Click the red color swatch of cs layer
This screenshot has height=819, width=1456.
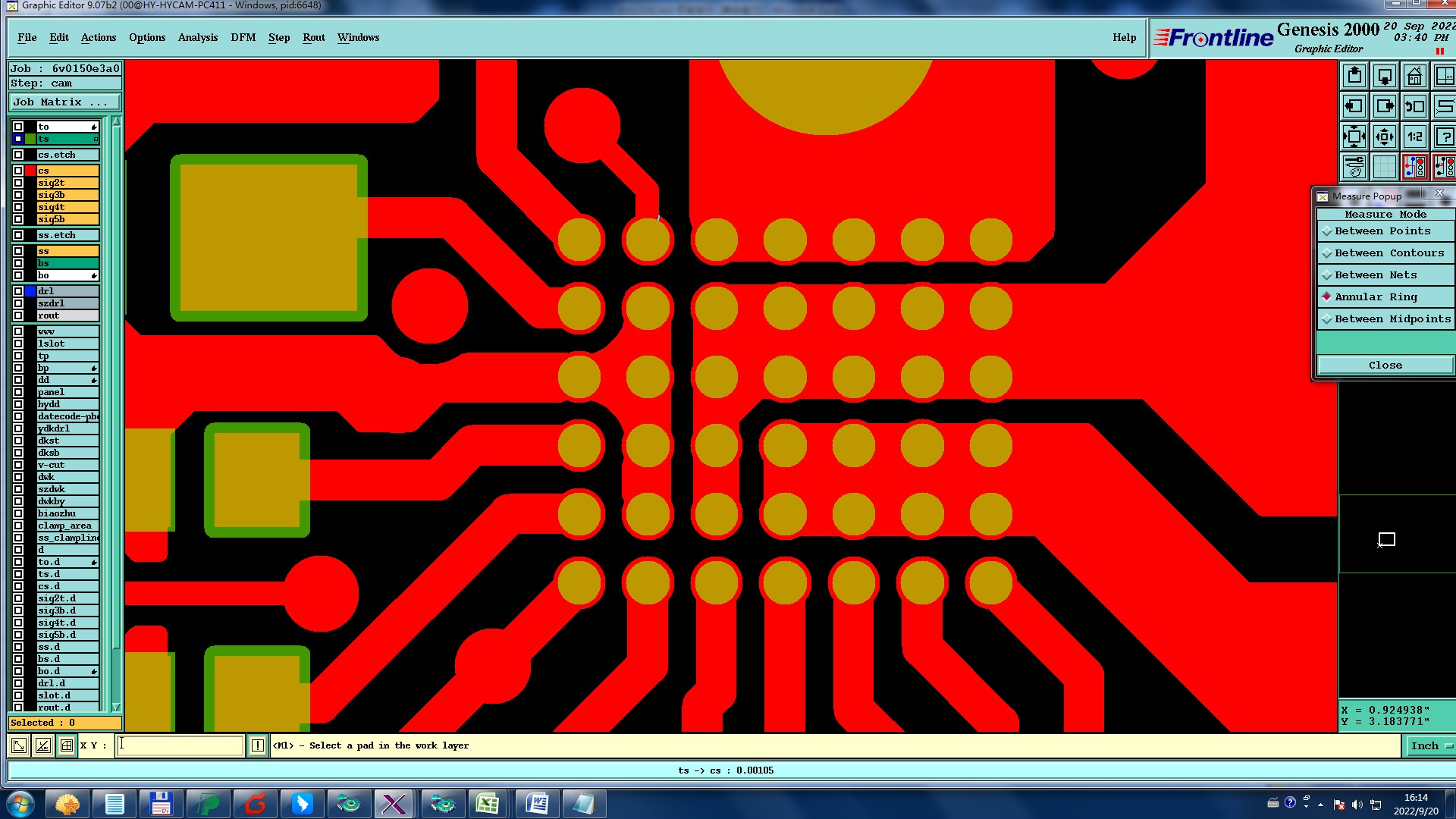[30, 171]
